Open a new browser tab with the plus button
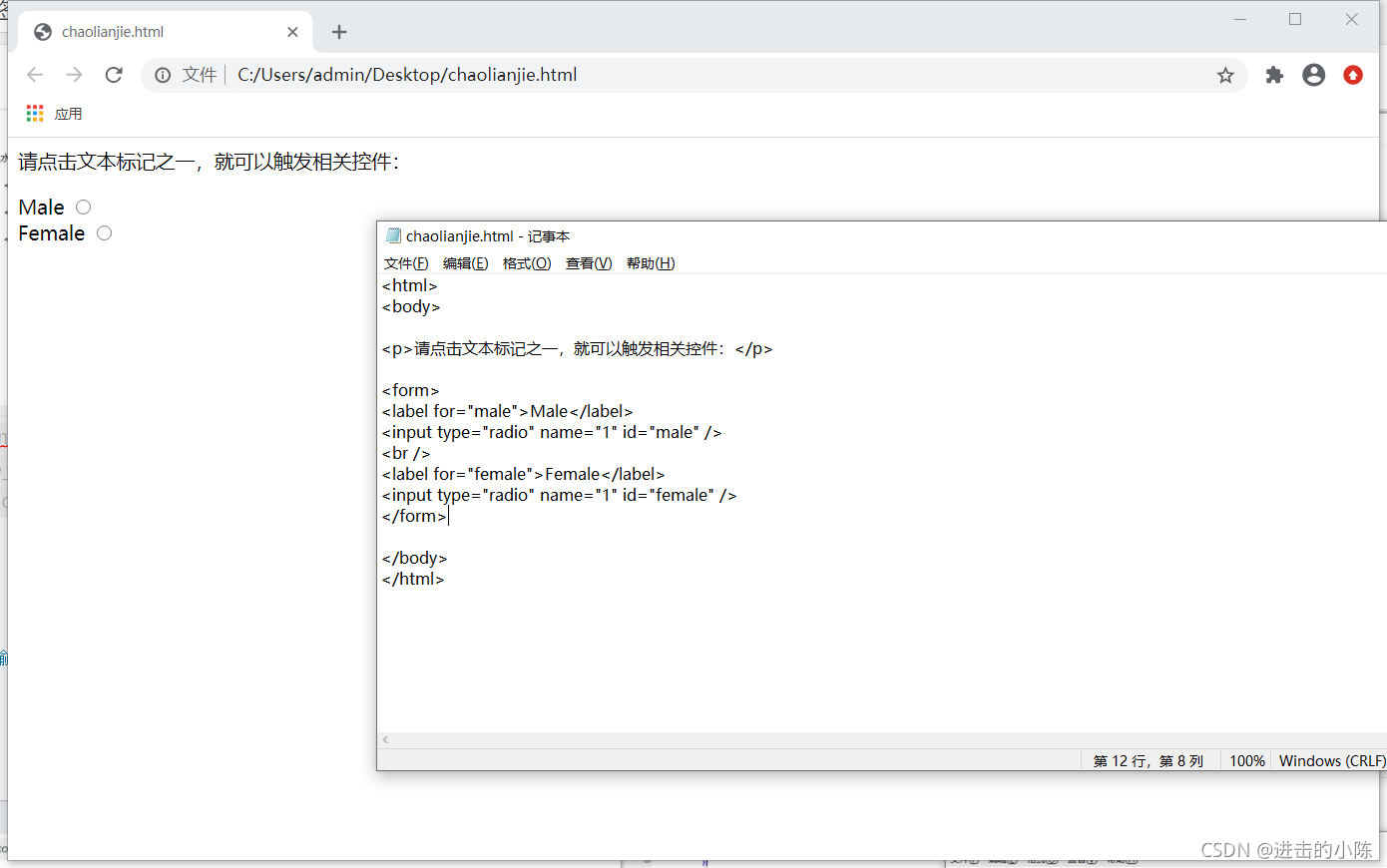 pos(339,32)
